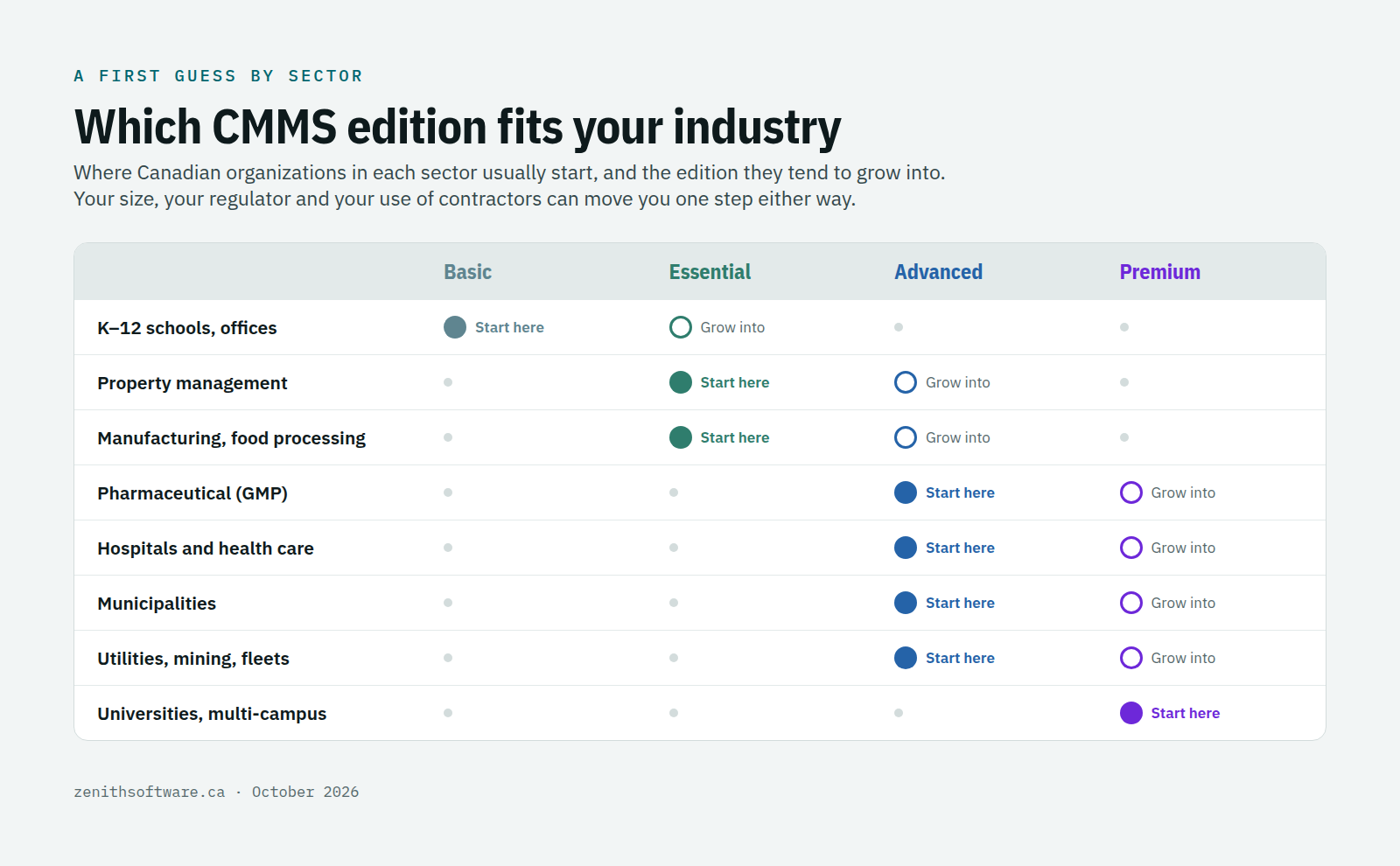Click the filled Premium dot for Universities
Image resolution: width=1400 pixels, height=866 pixels.
pyautogui.click(x=1131, y=713)
